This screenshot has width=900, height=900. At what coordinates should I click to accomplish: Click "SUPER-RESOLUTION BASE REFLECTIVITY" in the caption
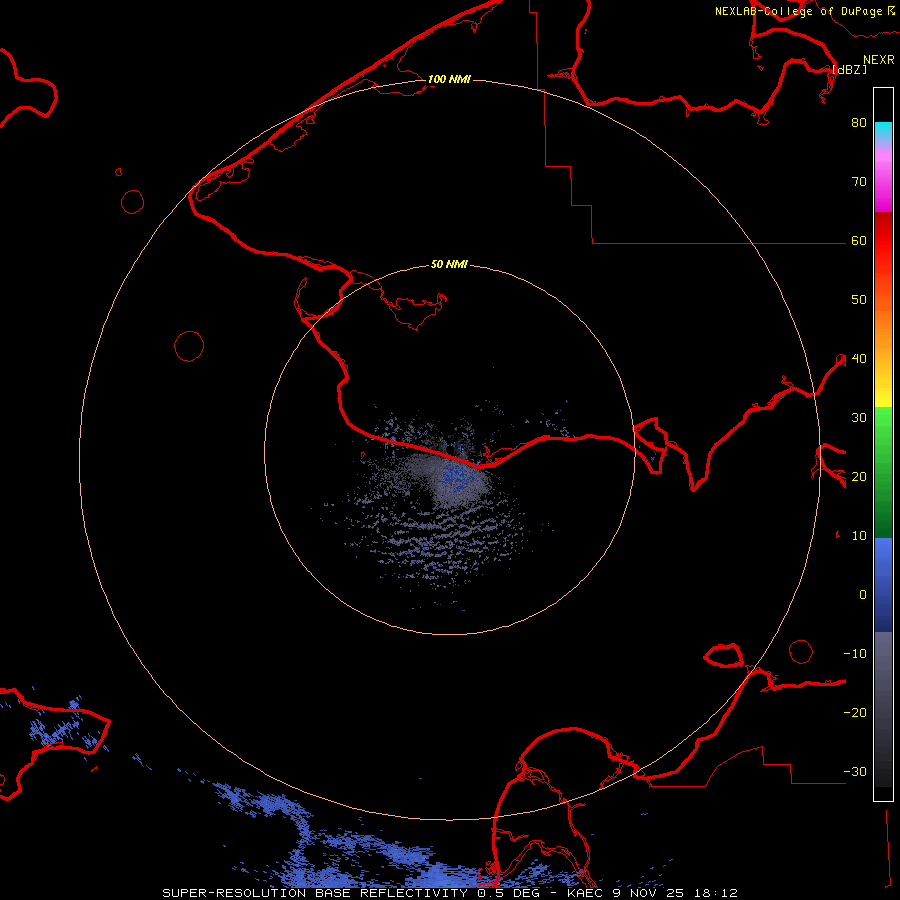(x=315, y=893)
